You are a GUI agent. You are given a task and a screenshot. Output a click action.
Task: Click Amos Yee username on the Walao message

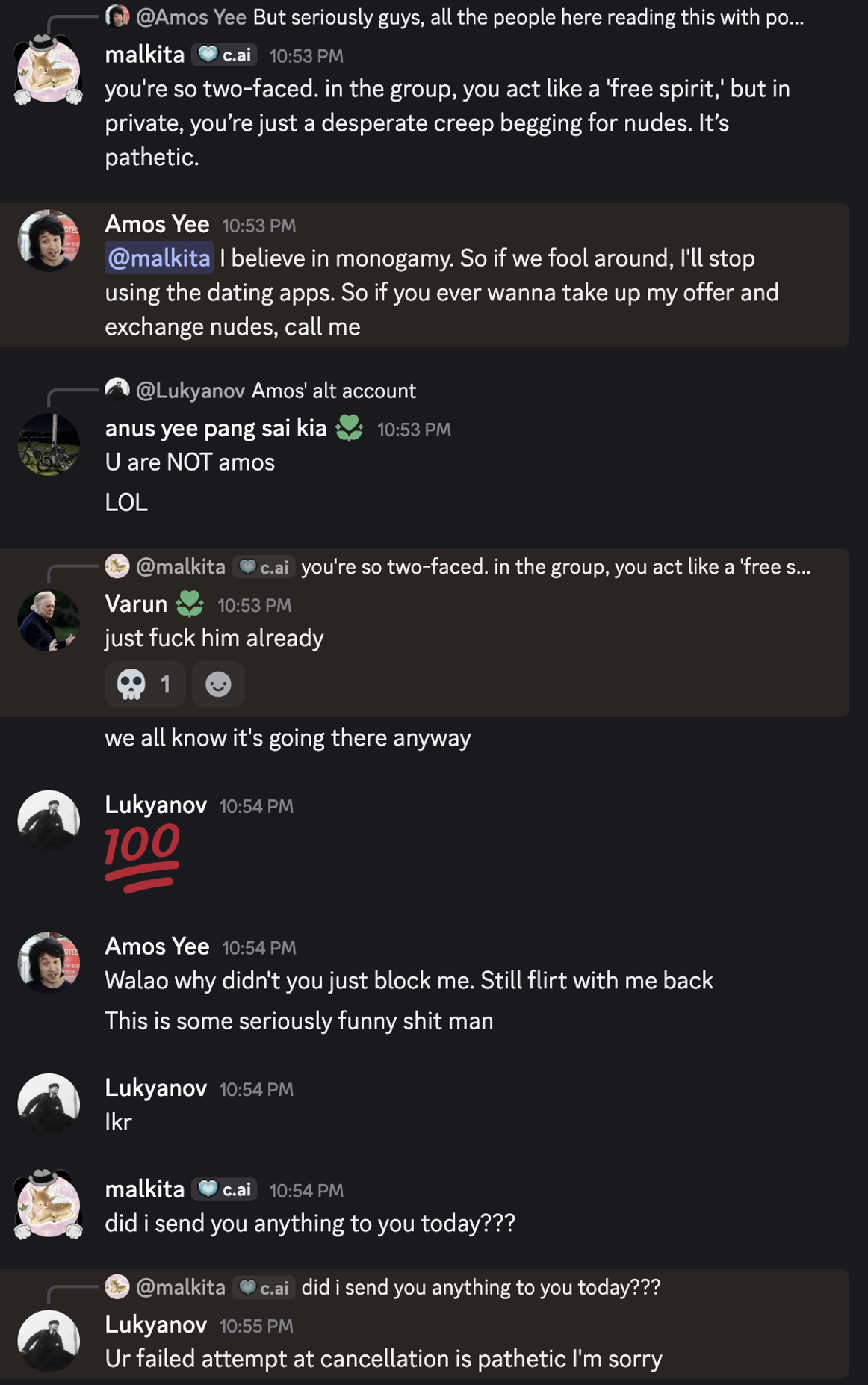[157, 946]
